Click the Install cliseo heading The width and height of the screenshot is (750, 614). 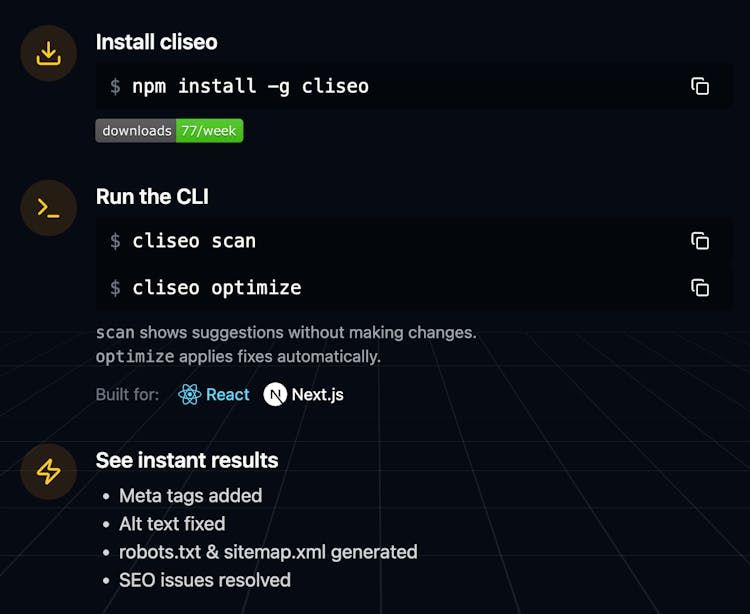click(x=156, y=42)
